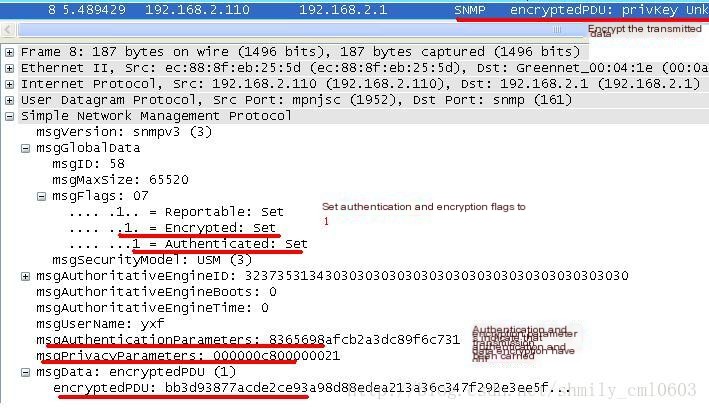Viewport: 709px width, 410px height.
Task: Select the msgID: 58 field
Action: [88, 164]
